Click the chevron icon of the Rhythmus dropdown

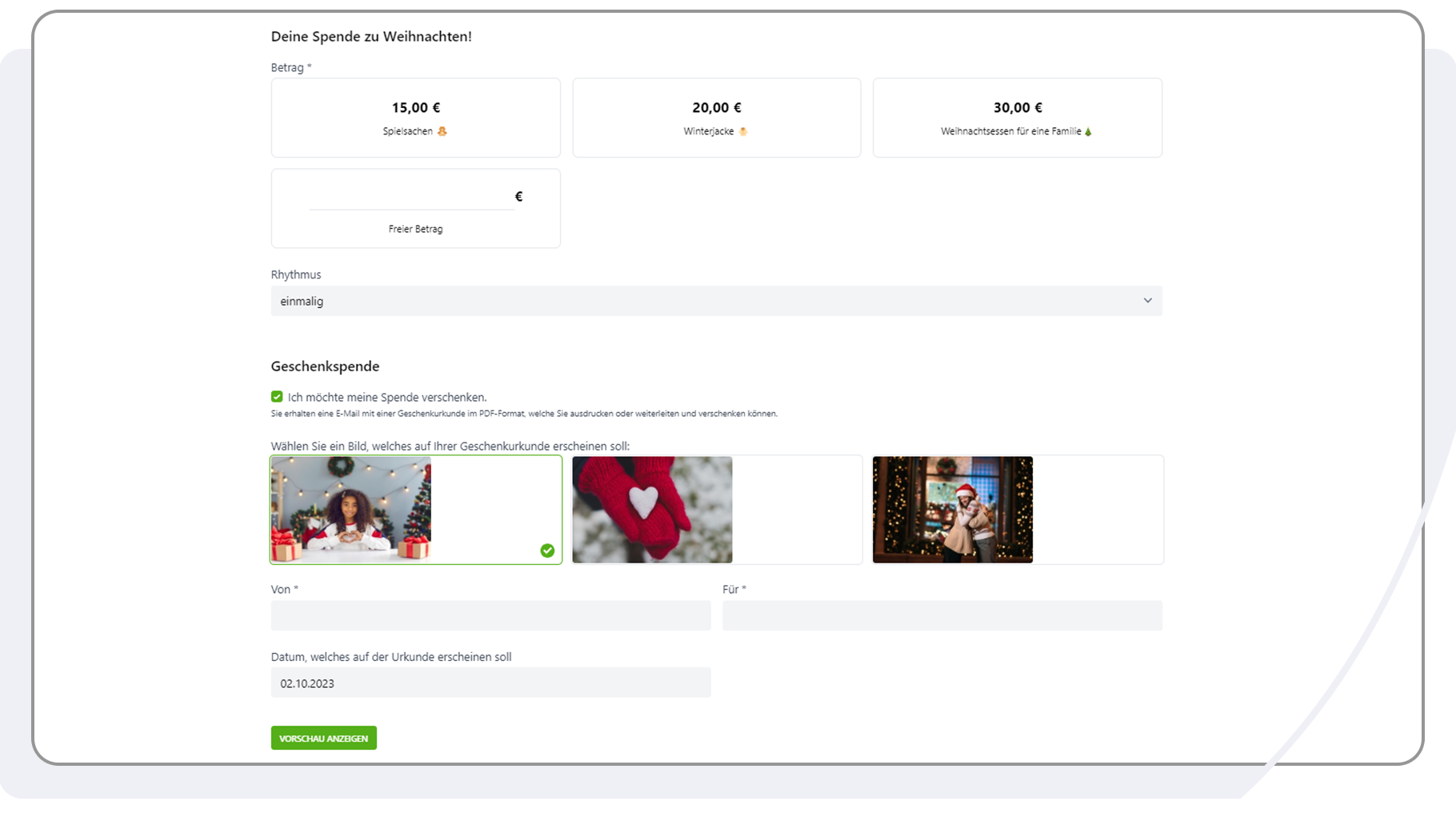1148,301
